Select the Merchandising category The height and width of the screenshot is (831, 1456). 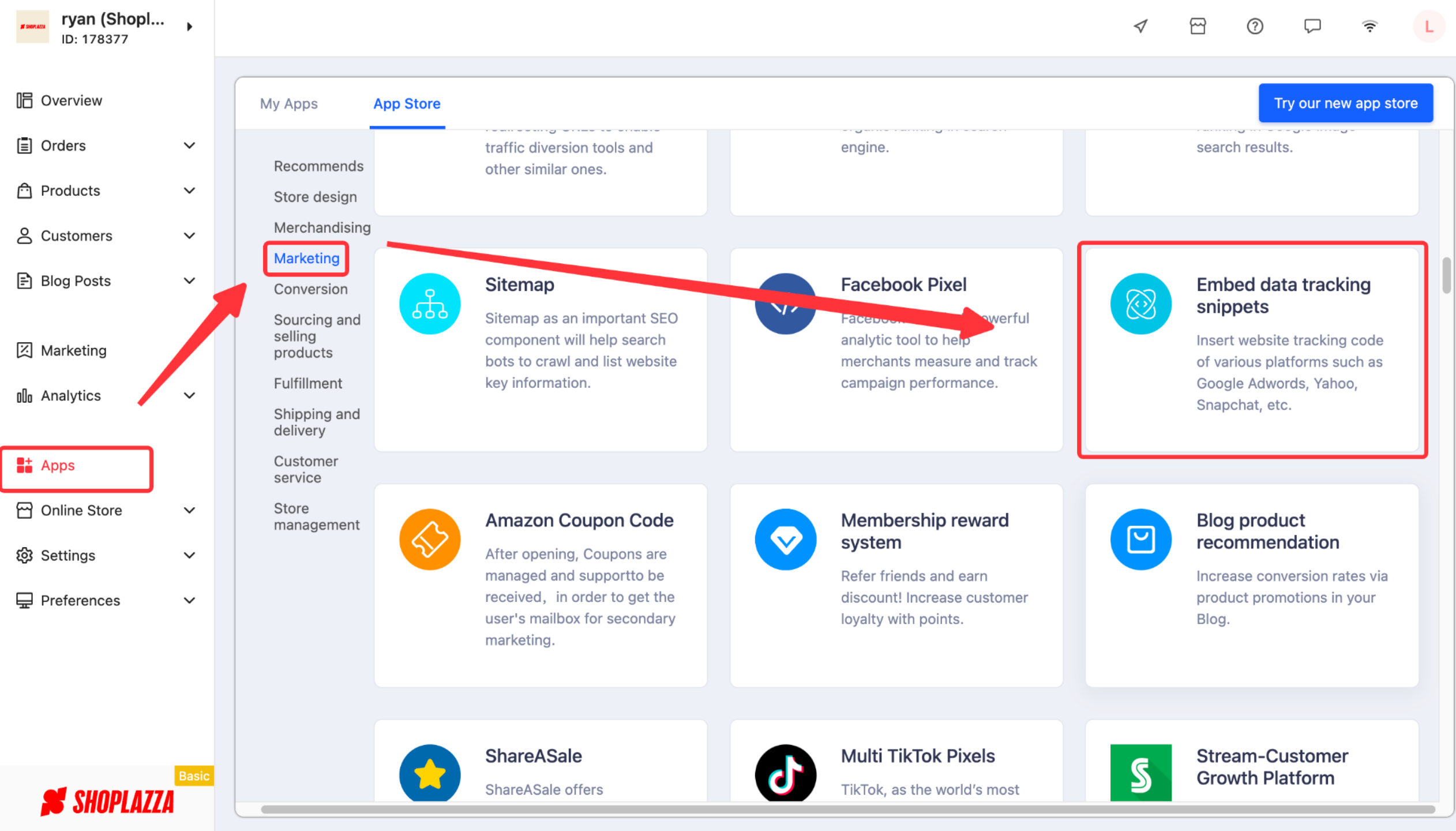coord(322,227)
